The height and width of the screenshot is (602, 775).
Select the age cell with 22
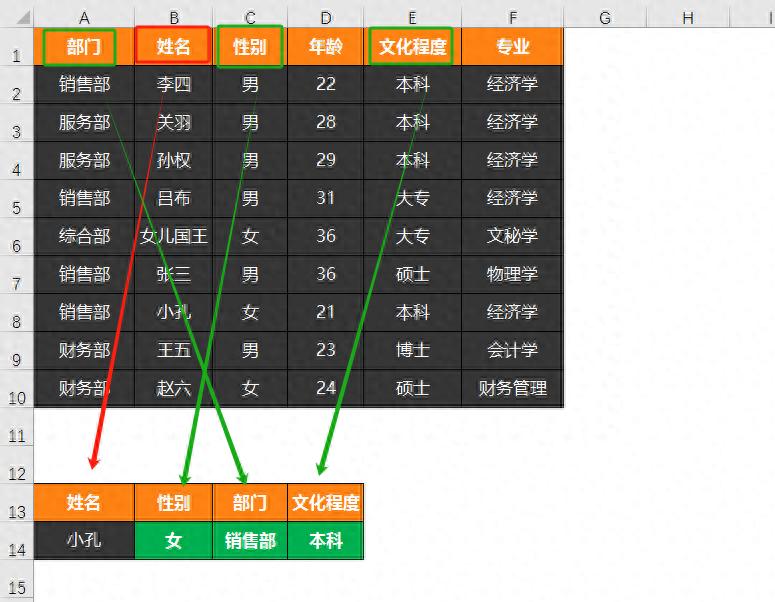pos(325,85)
